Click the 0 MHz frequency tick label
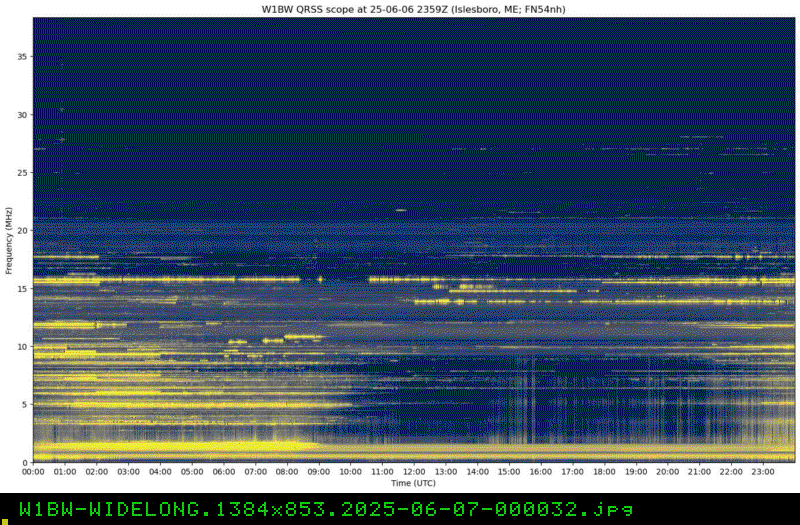 [x=24, y=462]
